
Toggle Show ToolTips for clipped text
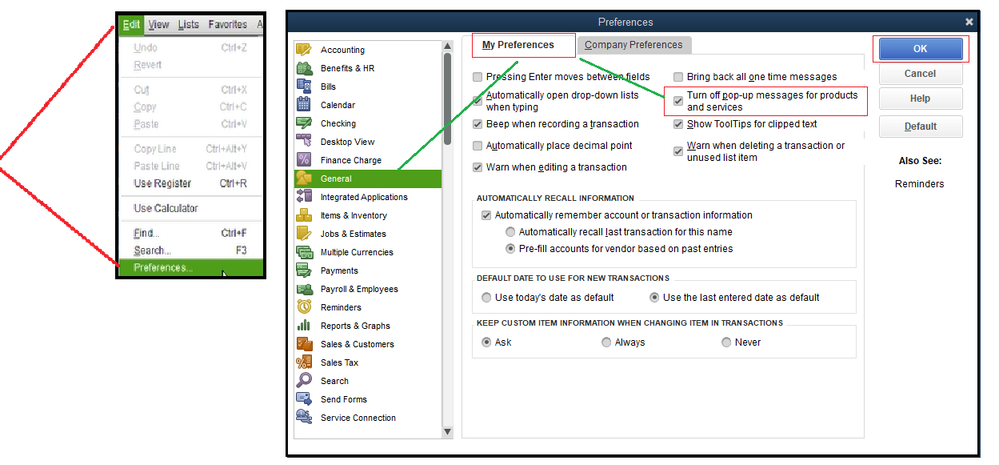pyautogui.click(x=678, y=124)
